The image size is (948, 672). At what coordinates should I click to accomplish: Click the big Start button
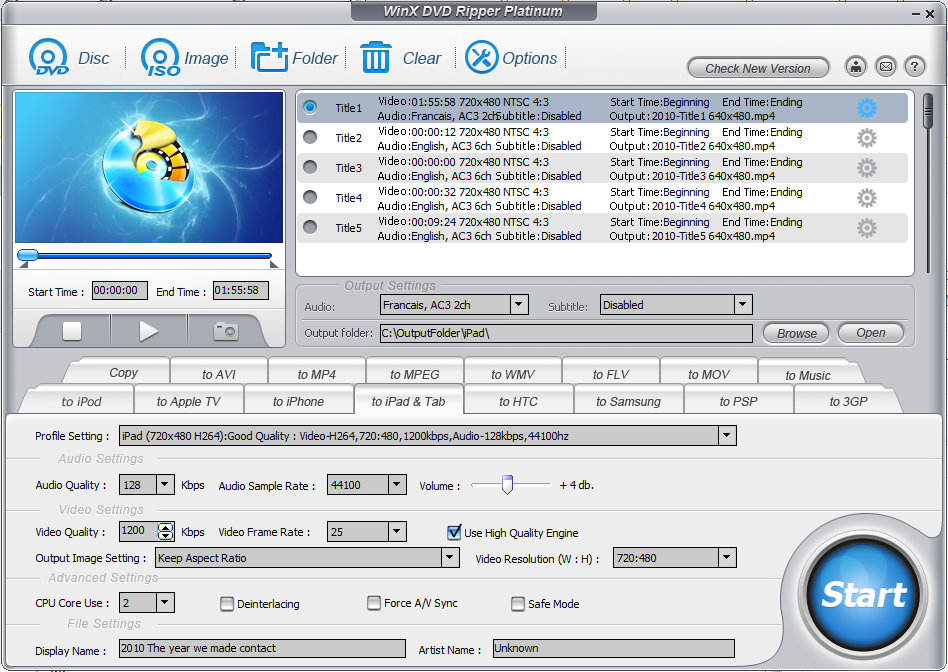click(863, 595)
